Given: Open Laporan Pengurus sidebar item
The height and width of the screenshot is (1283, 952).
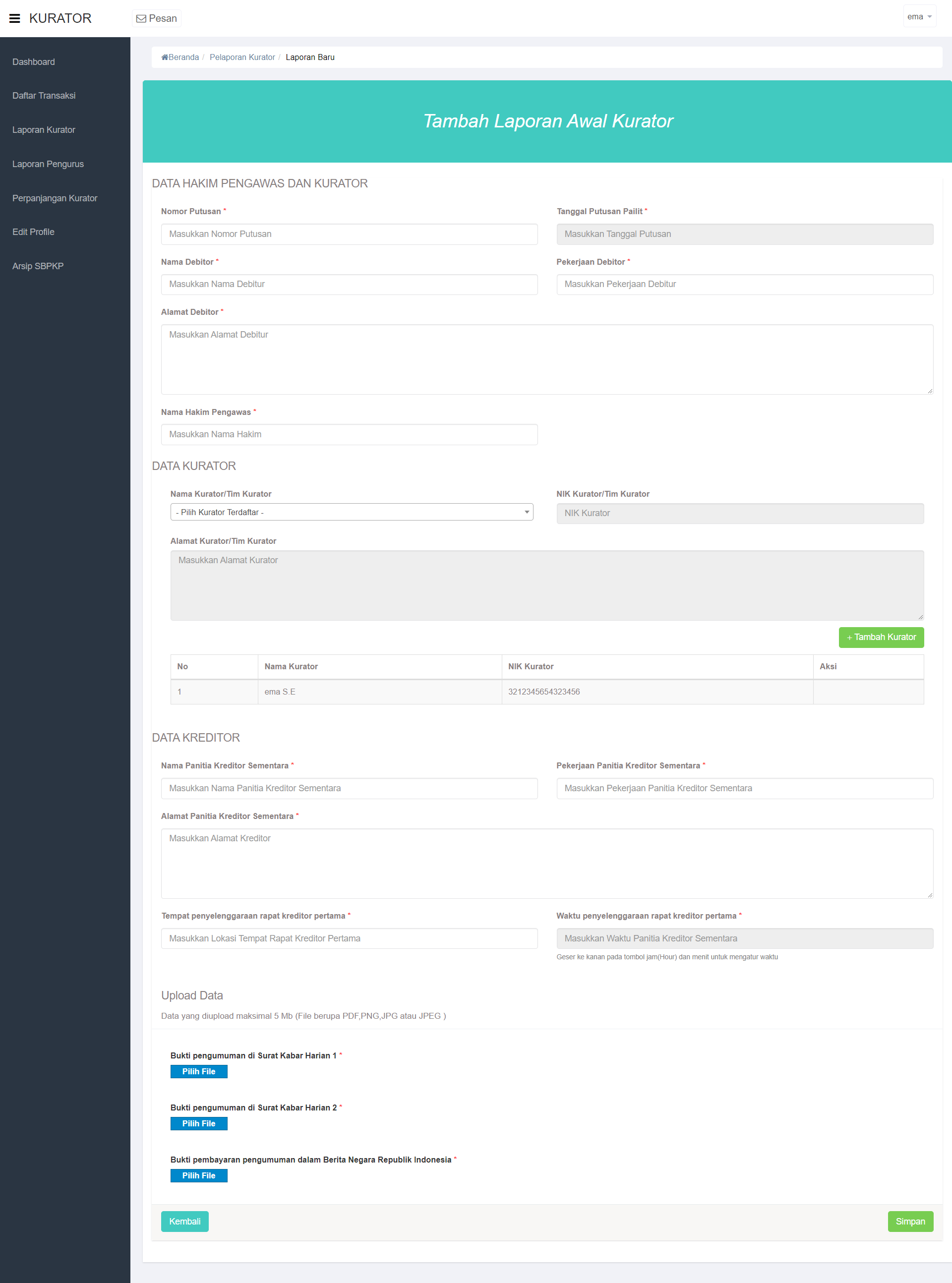Looking at the screenshot, I should 48,164.
